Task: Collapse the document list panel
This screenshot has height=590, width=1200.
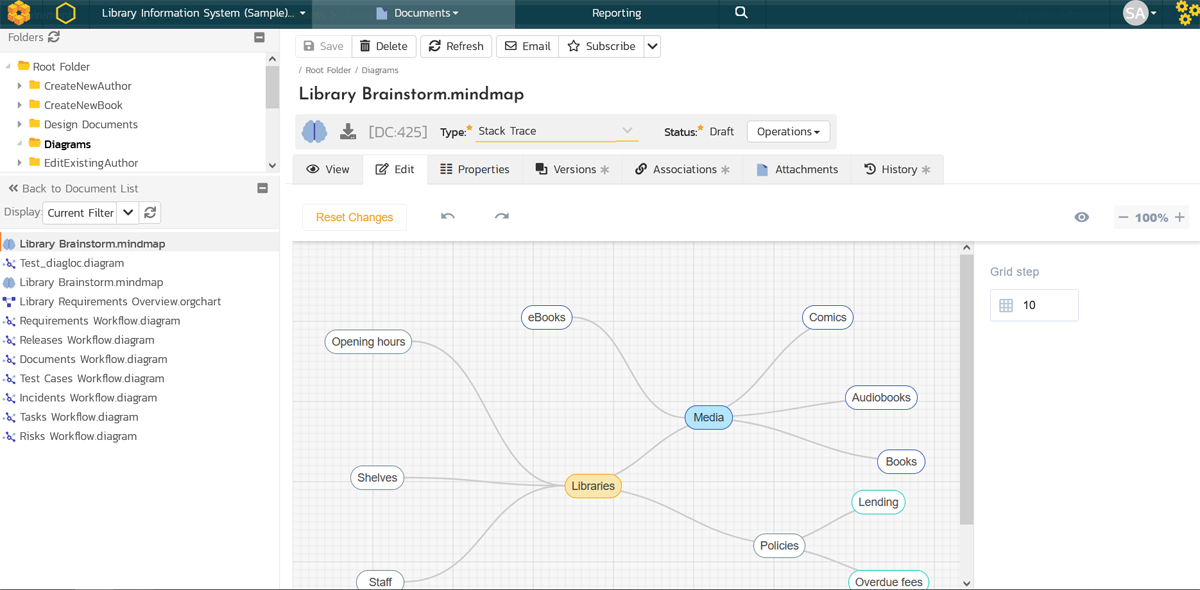Action: (x=262, y=188)
